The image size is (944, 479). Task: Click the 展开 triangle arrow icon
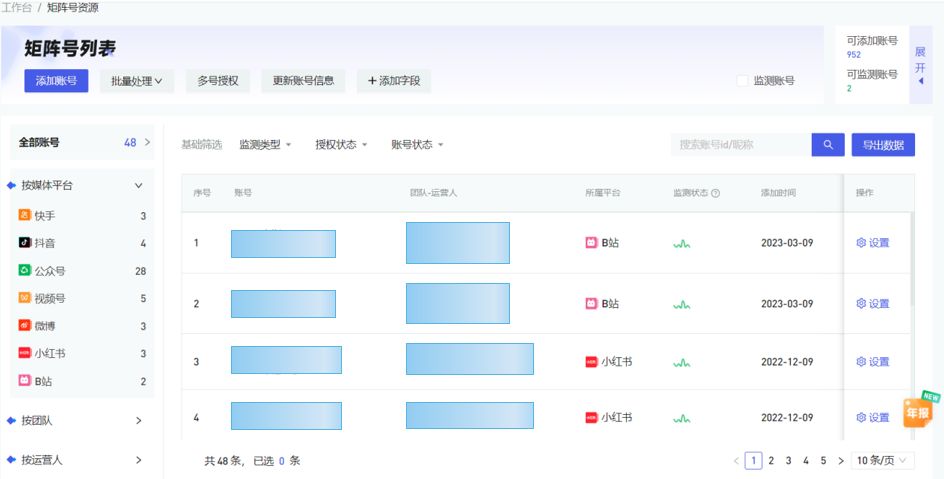click(x=921, y=81)
